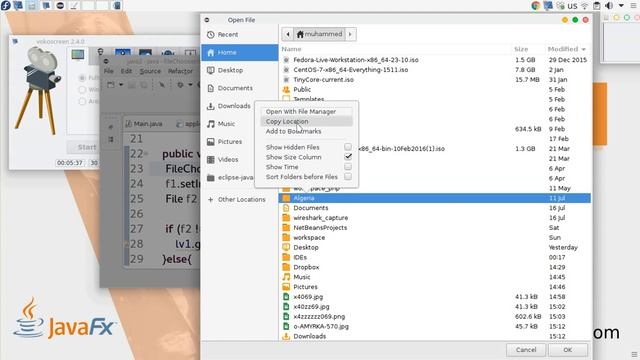Image resolution: width=640 pixels, height=360 pixels.
Task: Click Pictures folder icon in file list
Action: (286, 287)
